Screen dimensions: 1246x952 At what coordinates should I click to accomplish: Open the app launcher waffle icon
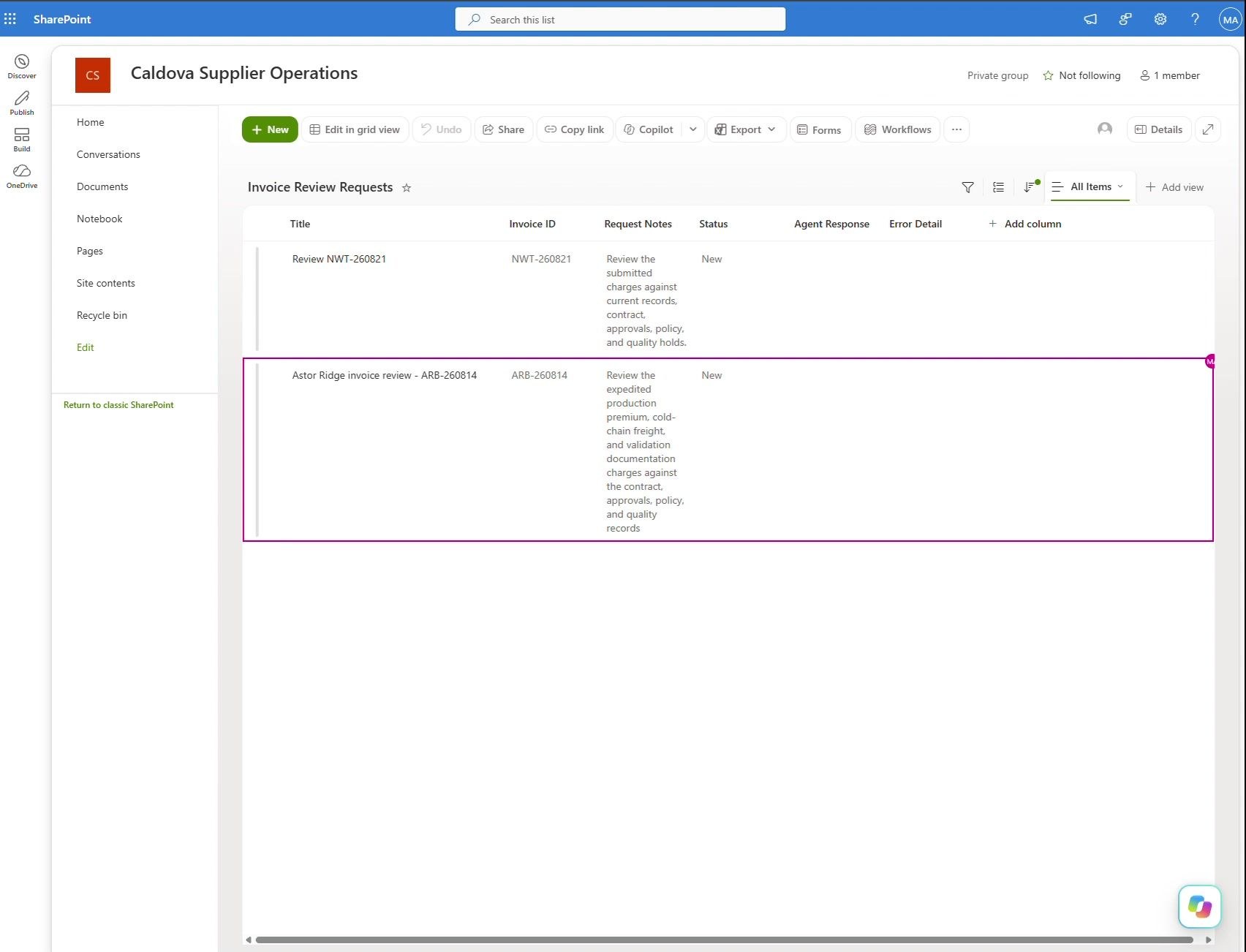click(10, 19)
